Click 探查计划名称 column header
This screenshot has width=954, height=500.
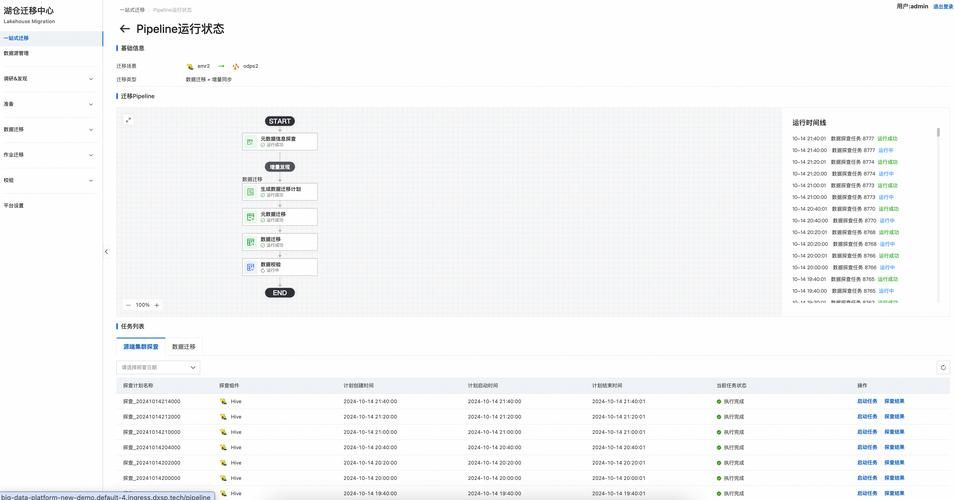138,386
